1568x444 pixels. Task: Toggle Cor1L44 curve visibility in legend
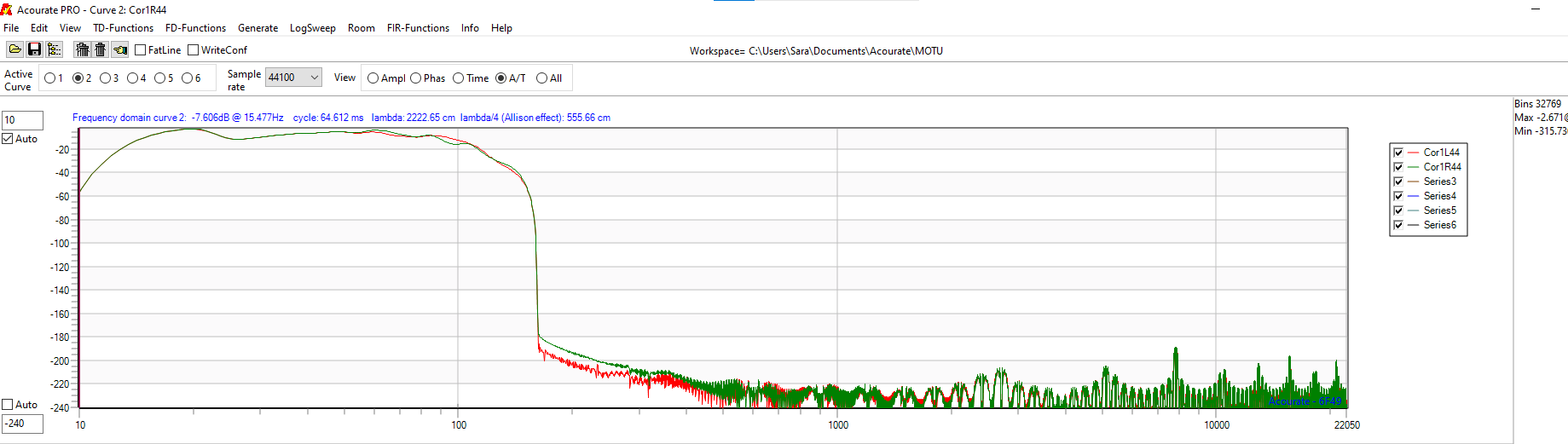[x=1398, y=153]
